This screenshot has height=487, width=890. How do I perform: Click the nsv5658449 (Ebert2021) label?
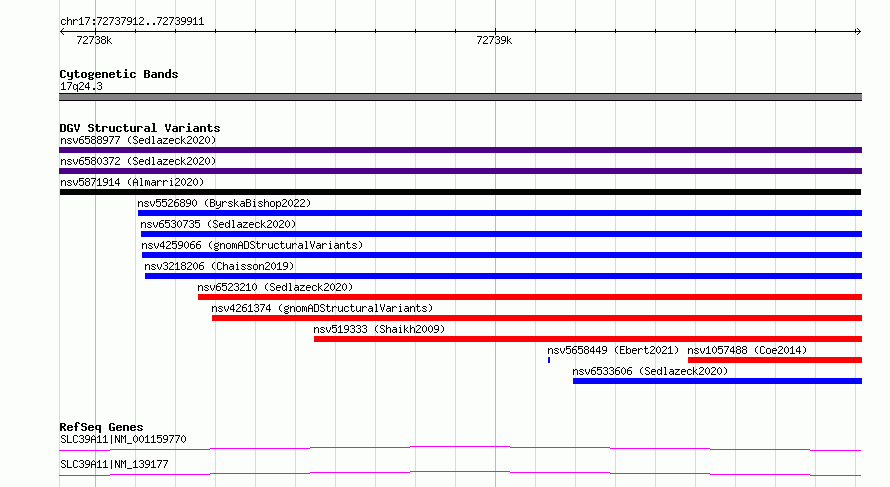click(x=613, y=350)
